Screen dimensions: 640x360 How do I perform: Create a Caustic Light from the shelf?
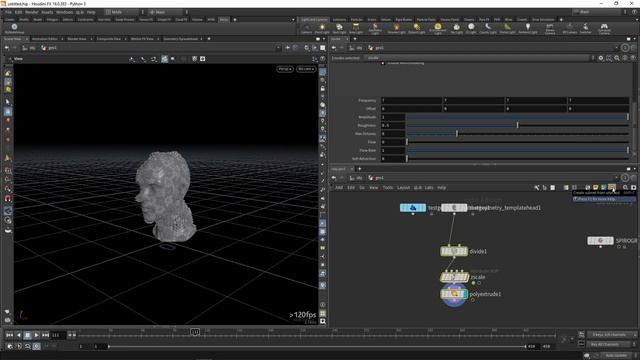click(488, 29)
